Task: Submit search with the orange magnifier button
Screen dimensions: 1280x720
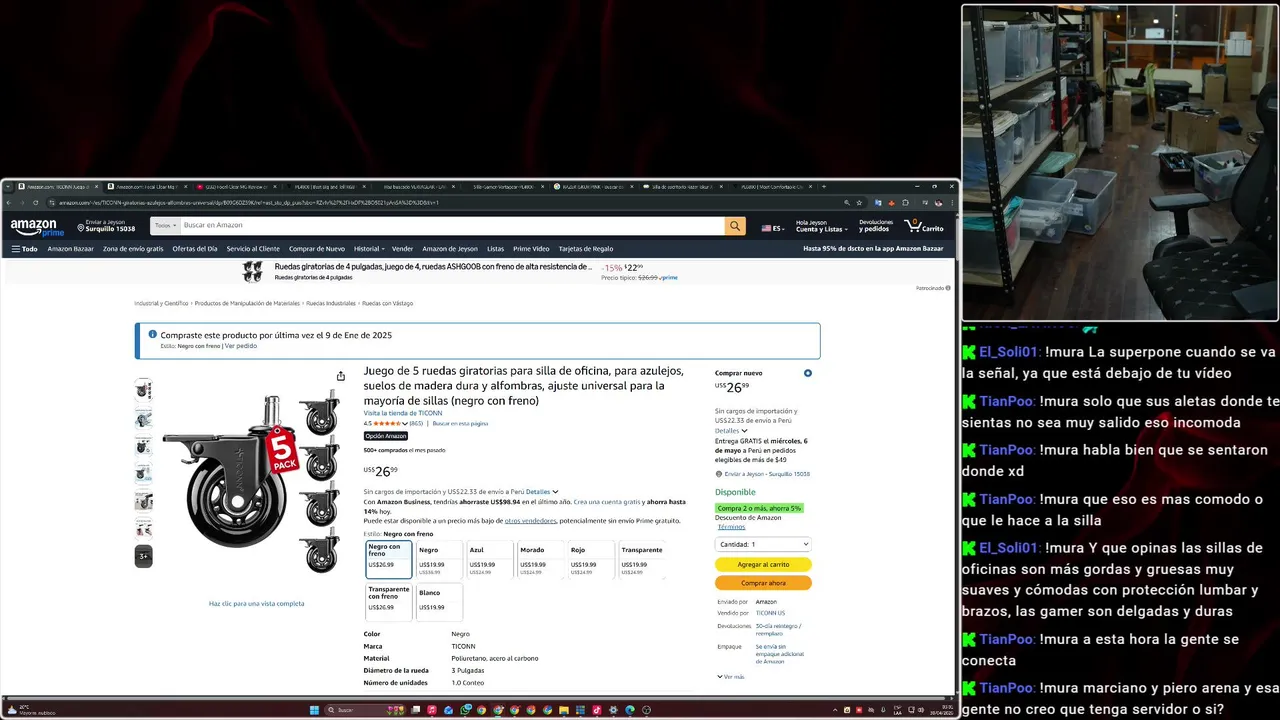Action: click(x=736, y=226)
